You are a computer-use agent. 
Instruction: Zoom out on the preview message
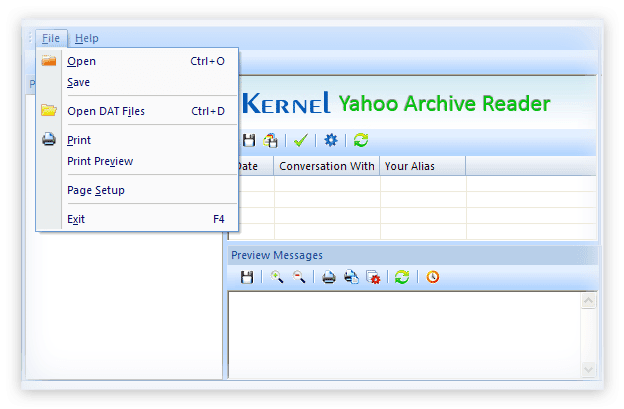pos(299,277)
